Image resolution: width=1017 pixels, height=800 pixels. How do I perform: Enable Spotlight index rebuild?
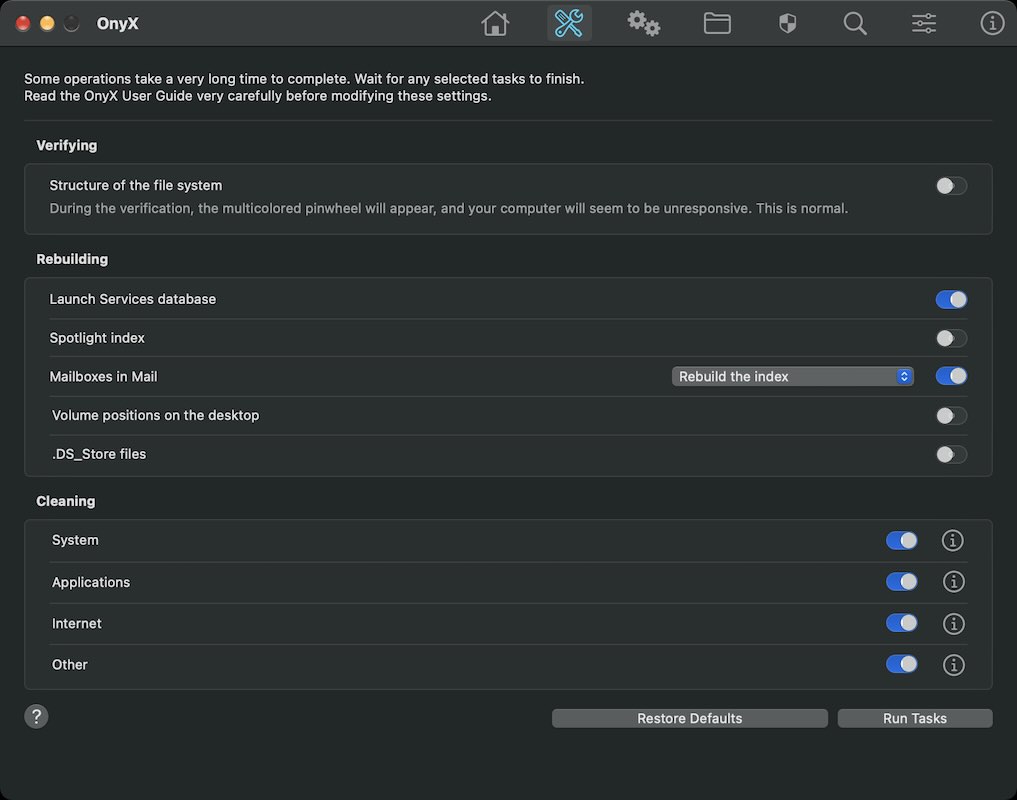pos(951,338)
